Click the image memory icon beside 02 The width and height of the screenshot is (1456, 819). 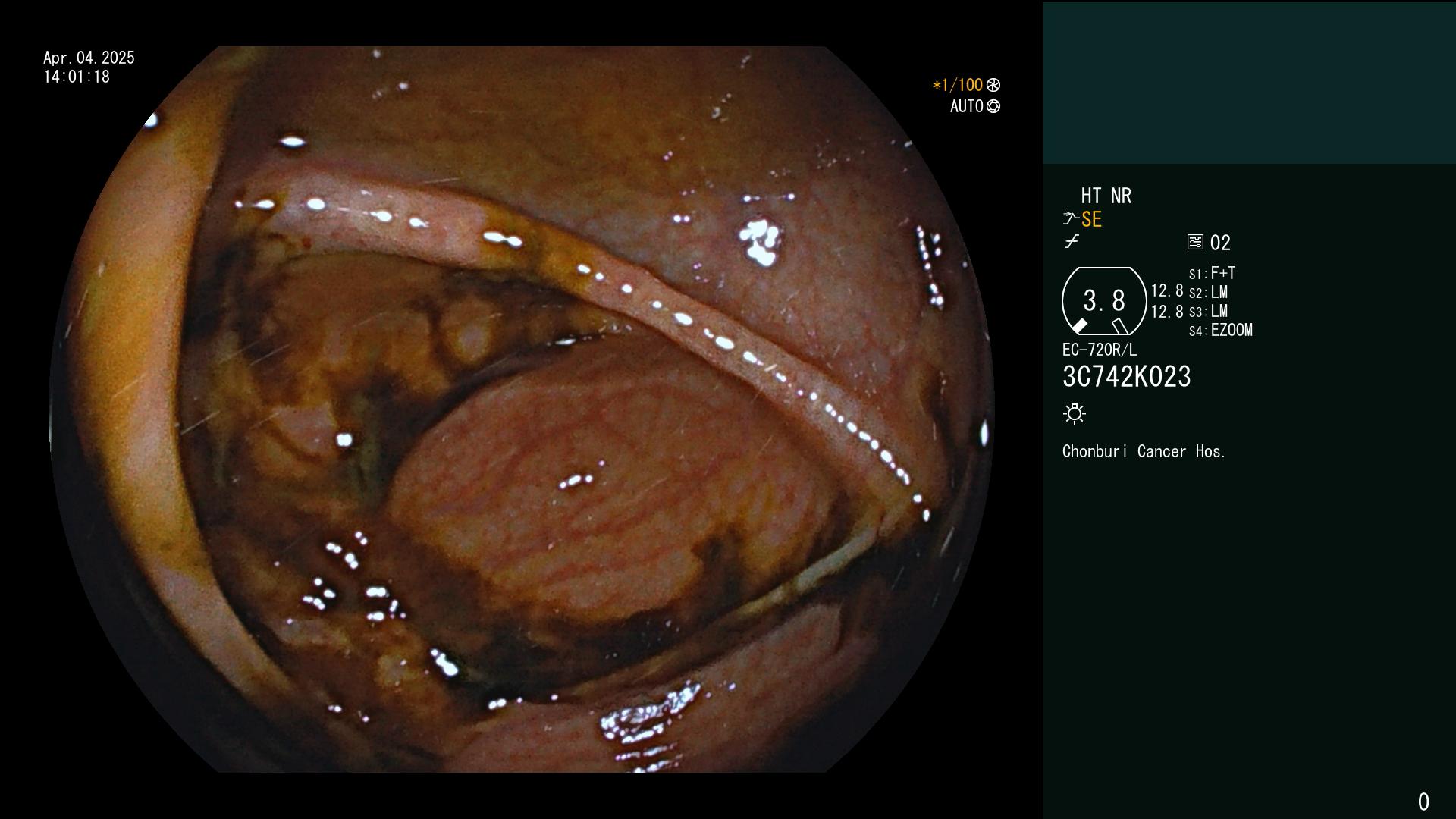coord(1195,242)
